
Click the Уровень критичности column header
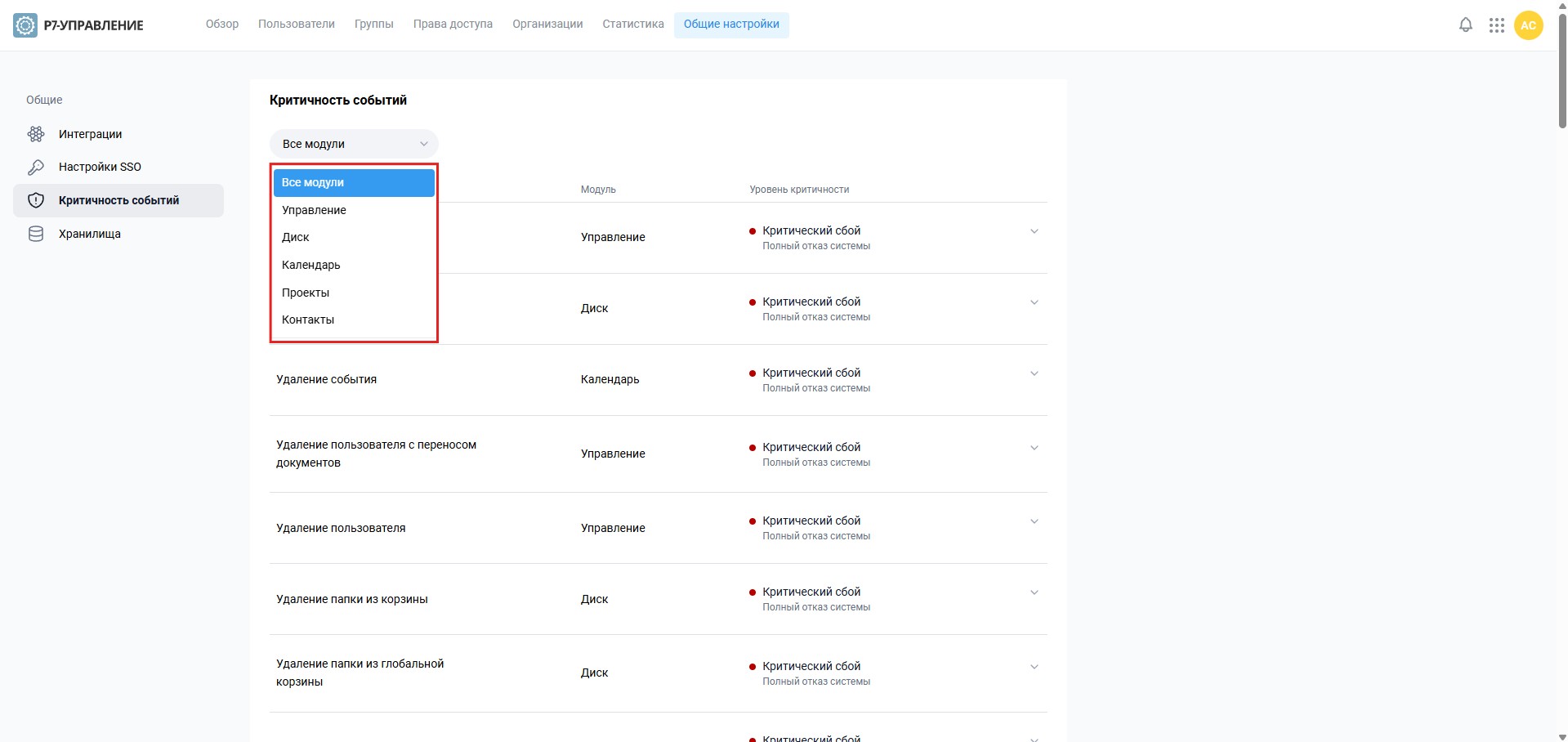[799, 190]
